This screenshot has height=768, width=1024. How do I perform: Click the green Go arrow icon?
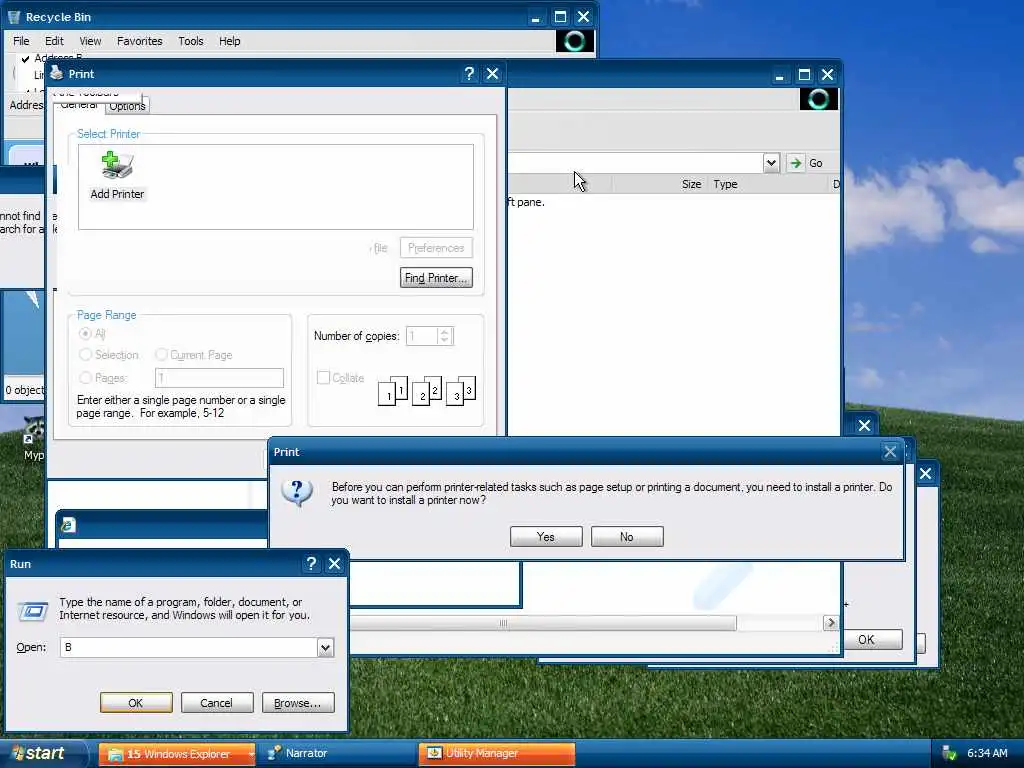coord(795,163)
